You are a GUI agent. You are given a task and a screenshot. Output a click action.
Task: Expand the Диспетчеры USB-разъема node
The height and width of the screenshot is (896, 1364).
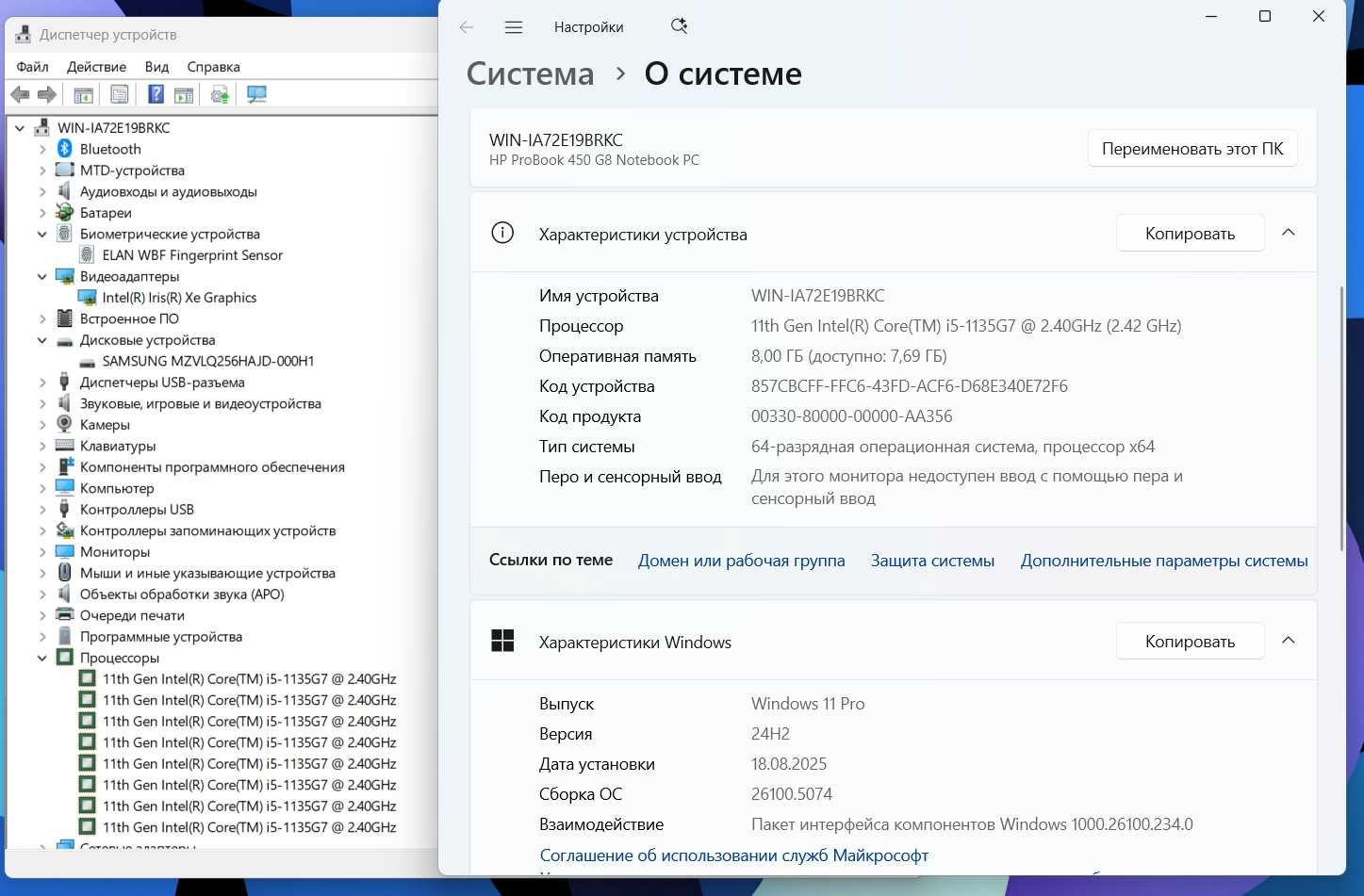pyautogui.click(x=42, y=383)
